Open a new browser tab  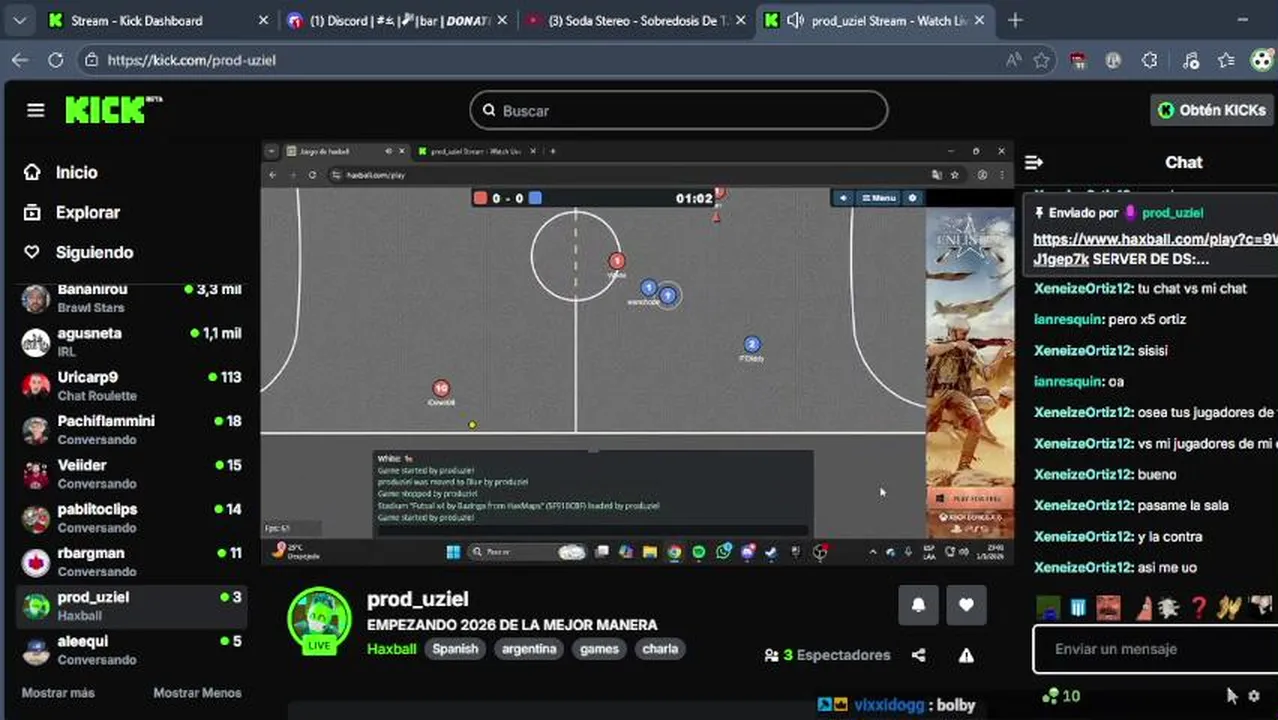click(1015, 20)
